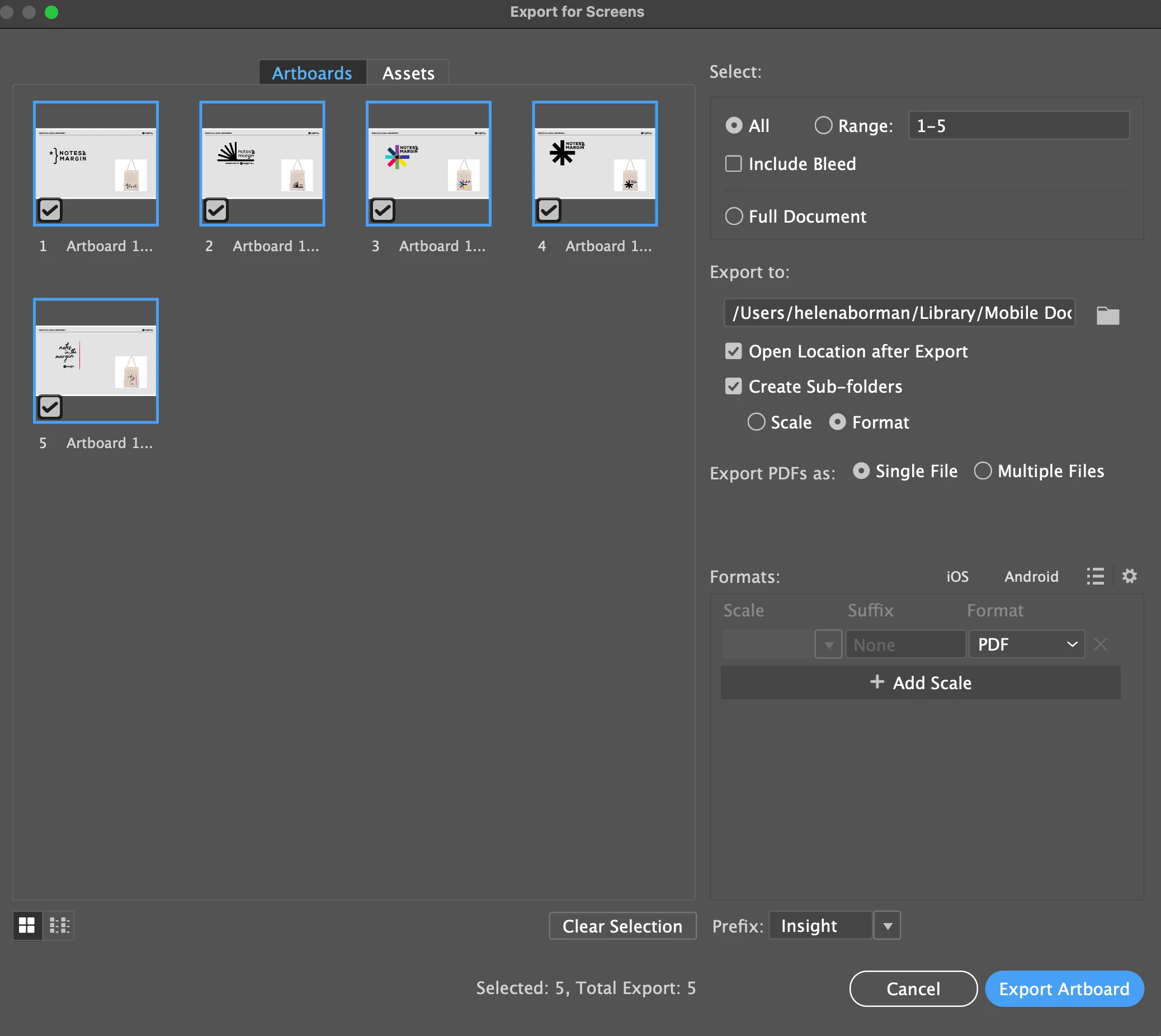1161x1036 pixels.
Task: Click the Range input field
Action: click(1018, 126)
